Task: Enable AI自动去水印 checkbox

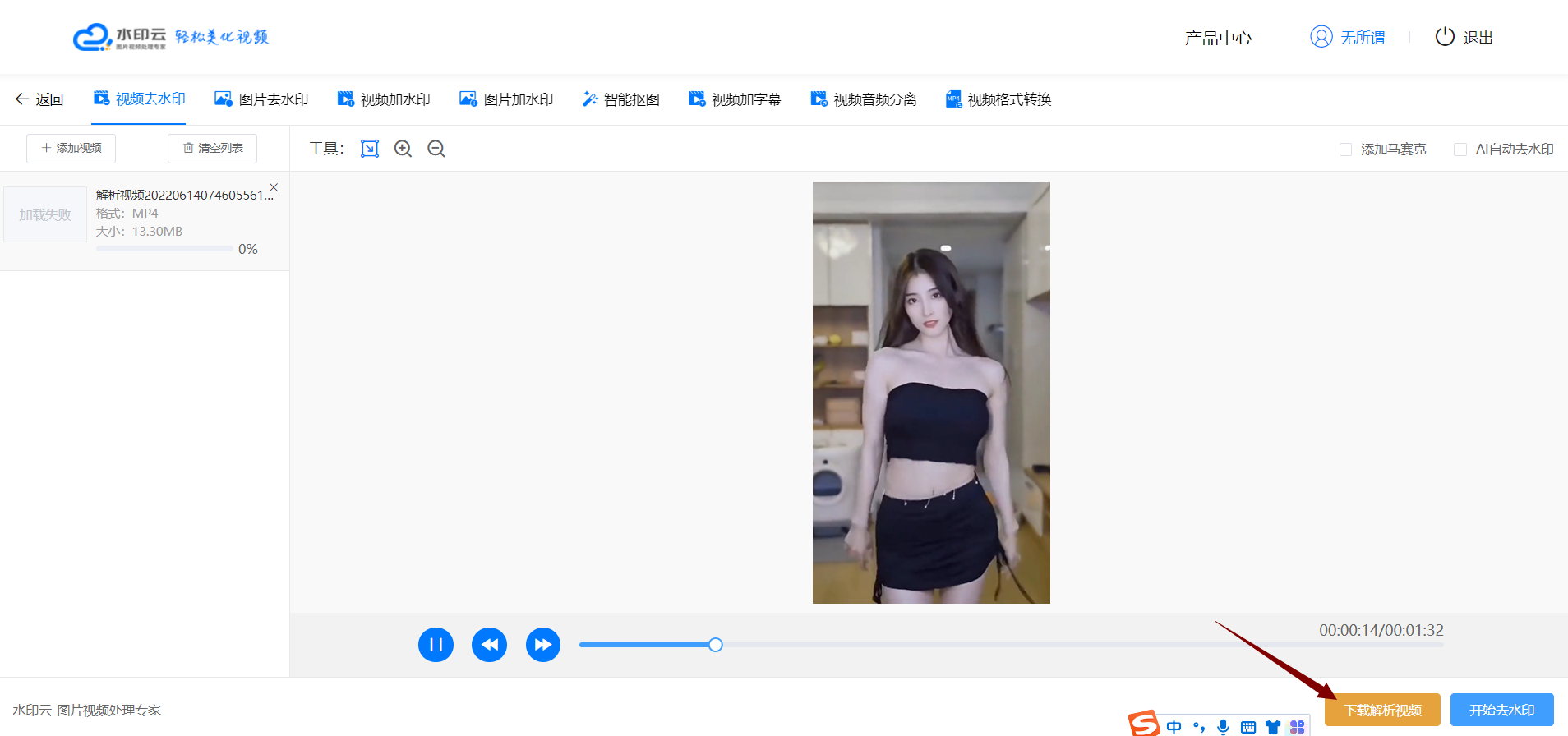Action: [x=1460, y=149]
